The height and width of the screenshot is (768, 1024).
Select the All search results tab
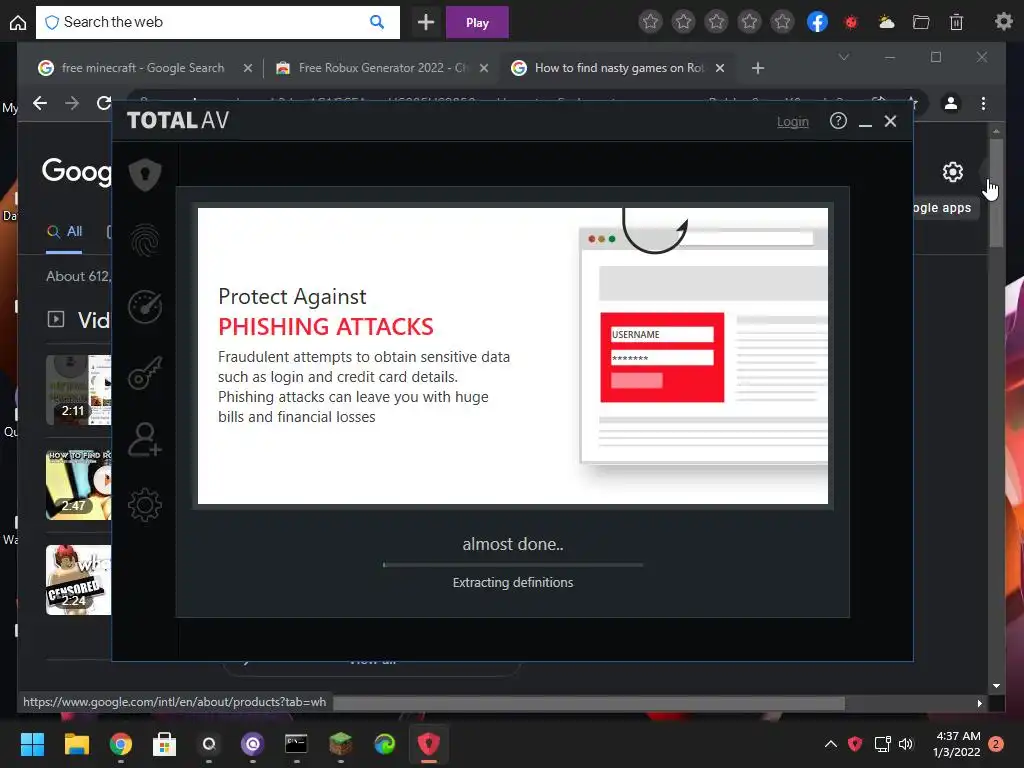(65, 232)
